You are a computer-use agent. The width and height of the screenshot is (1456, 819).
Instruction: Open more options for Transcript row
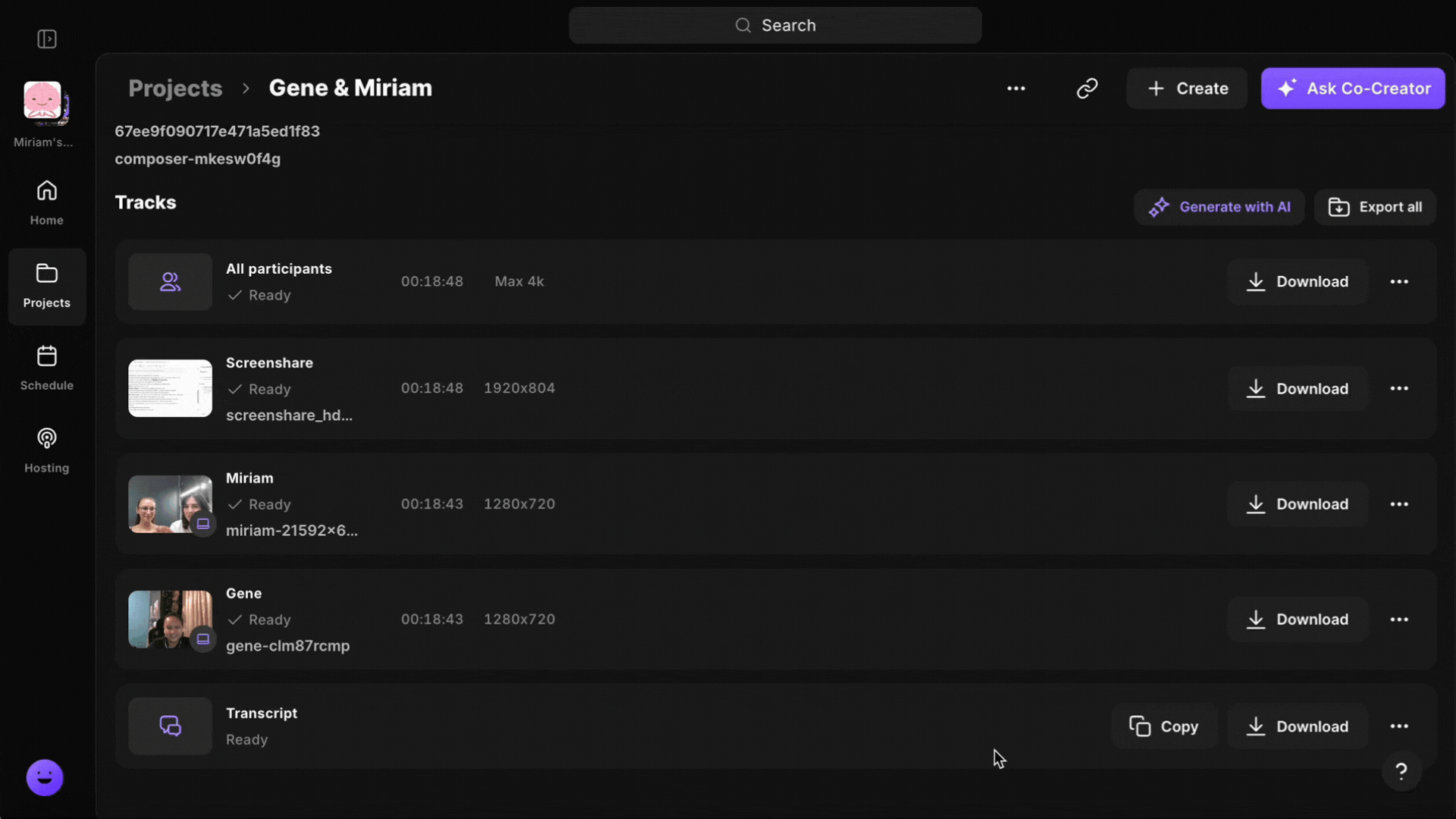coord(1399,726)
